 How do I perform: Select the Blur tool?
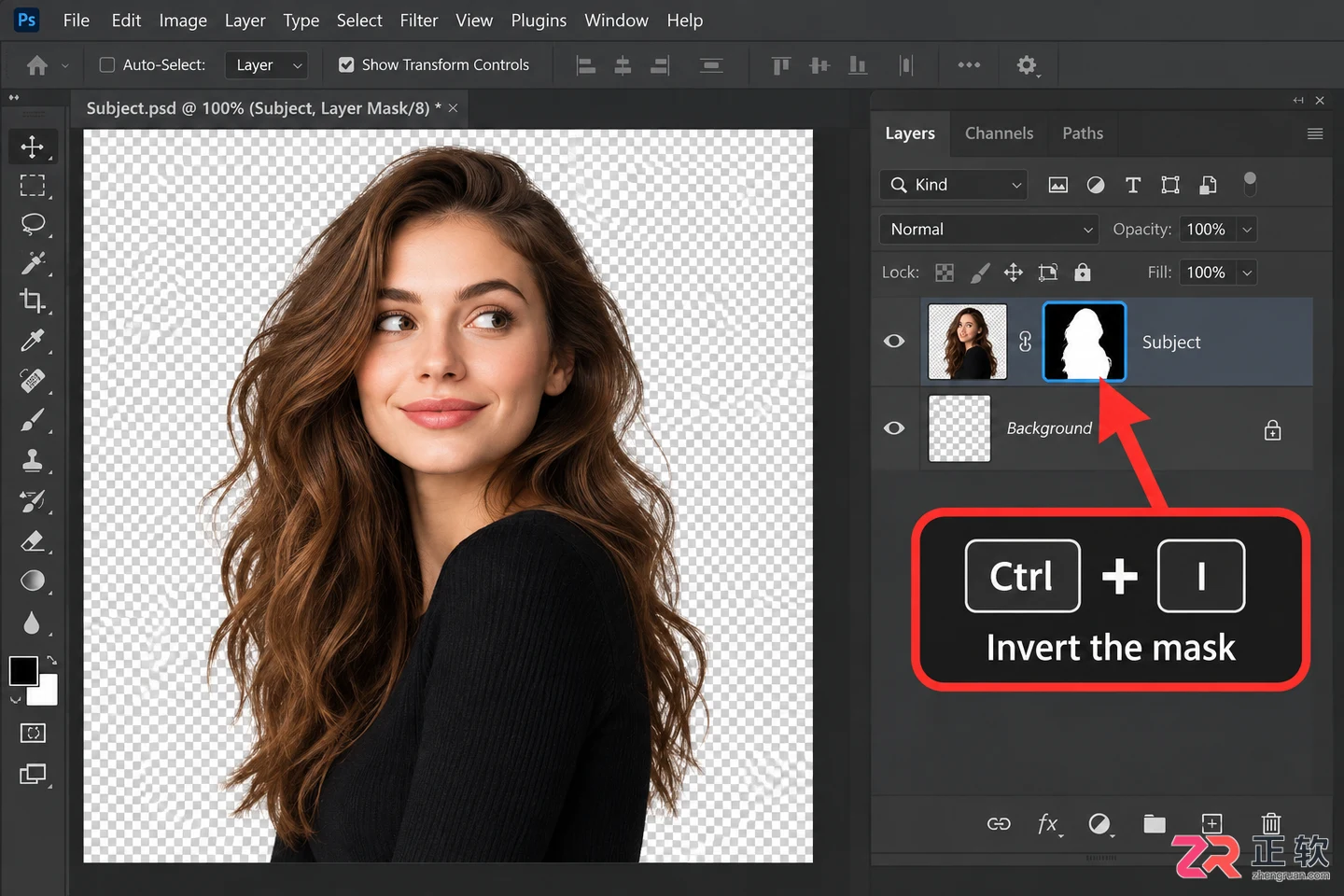(x=33, y=622)
